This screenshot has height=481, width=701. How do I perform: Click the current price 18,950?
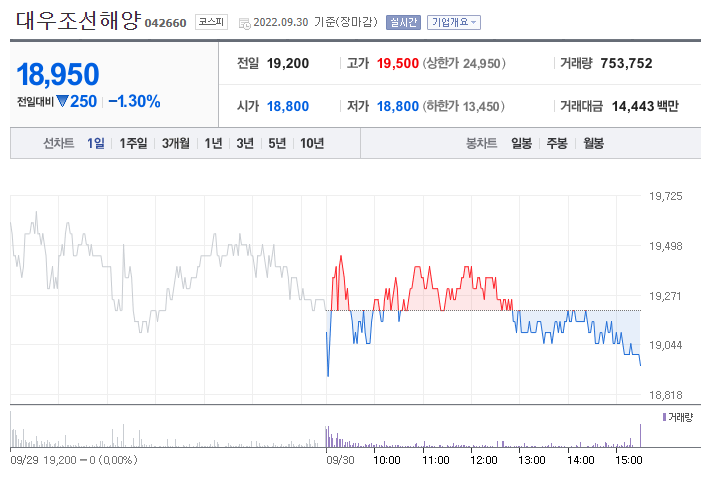pyautogui.click(x=58, y=74)
